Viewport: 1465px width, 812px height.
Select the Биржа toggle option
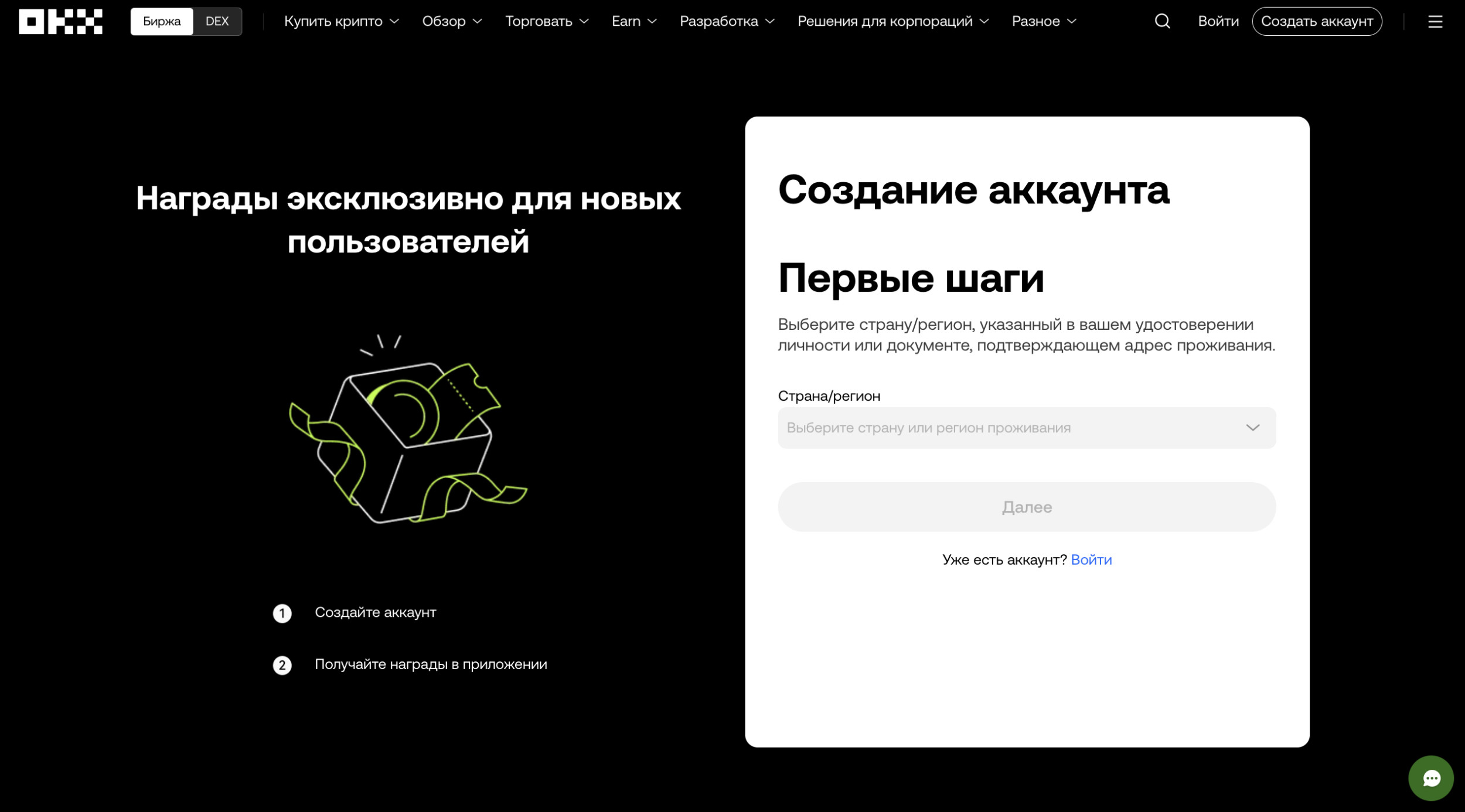point(162,22)
